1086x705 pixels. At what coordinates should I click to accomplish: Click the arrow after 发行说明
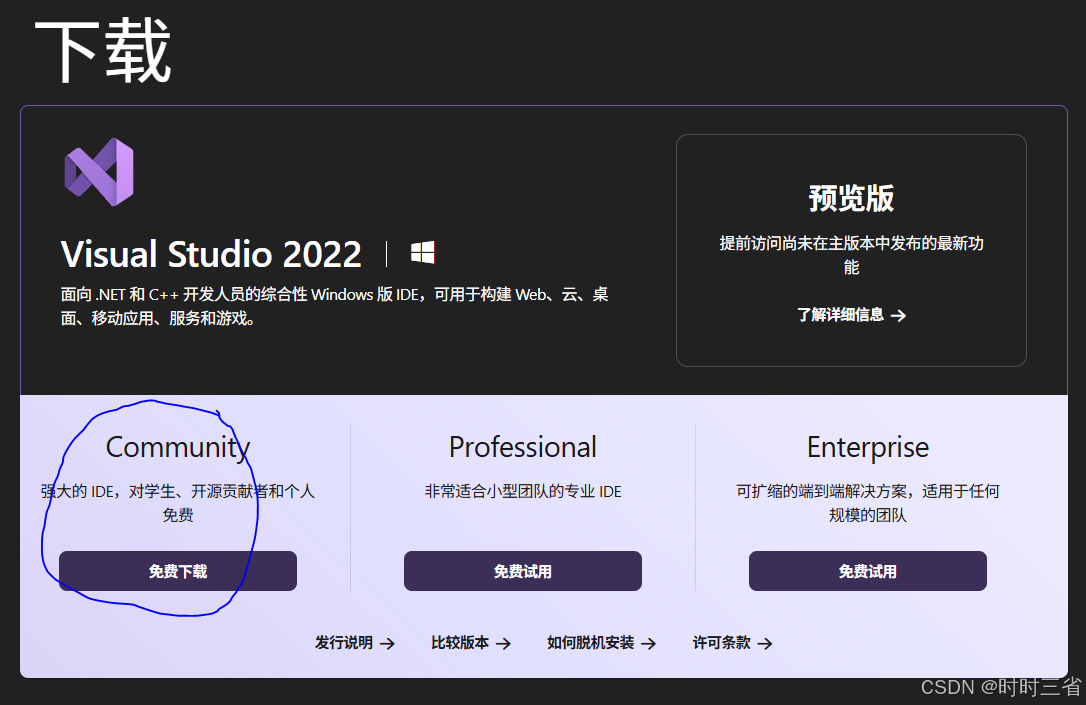(388, 644)
